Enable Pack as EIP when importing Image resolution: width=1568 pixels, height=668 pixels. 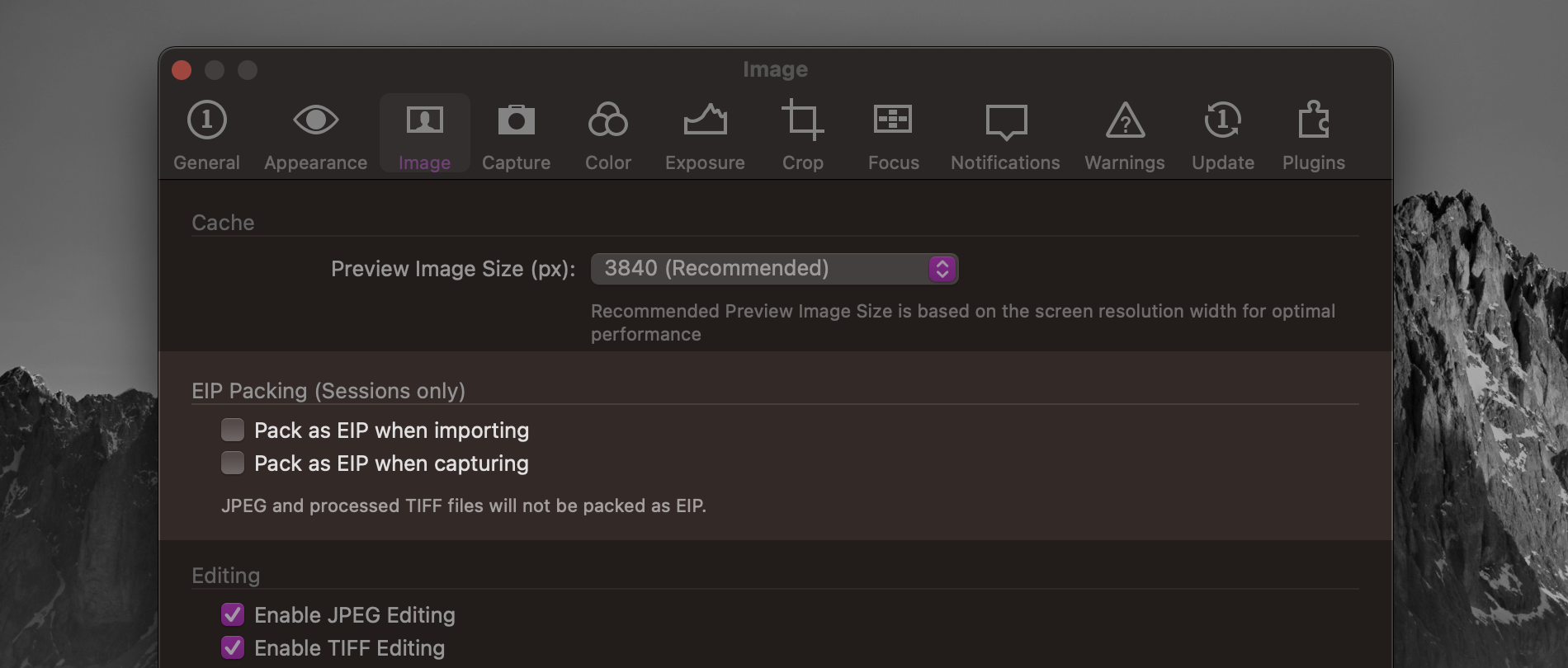[233, 430]
